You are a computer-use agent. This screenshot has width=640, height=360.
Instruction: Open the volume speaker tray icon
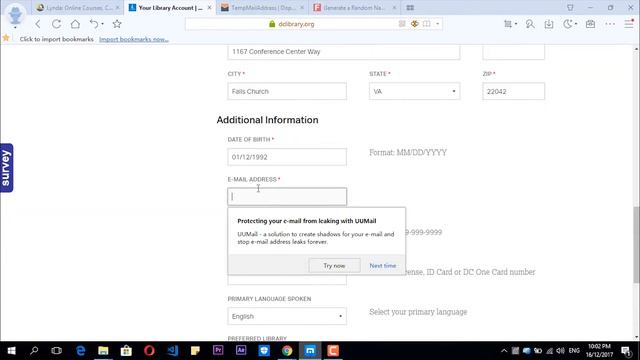click(x=560, y=351)
